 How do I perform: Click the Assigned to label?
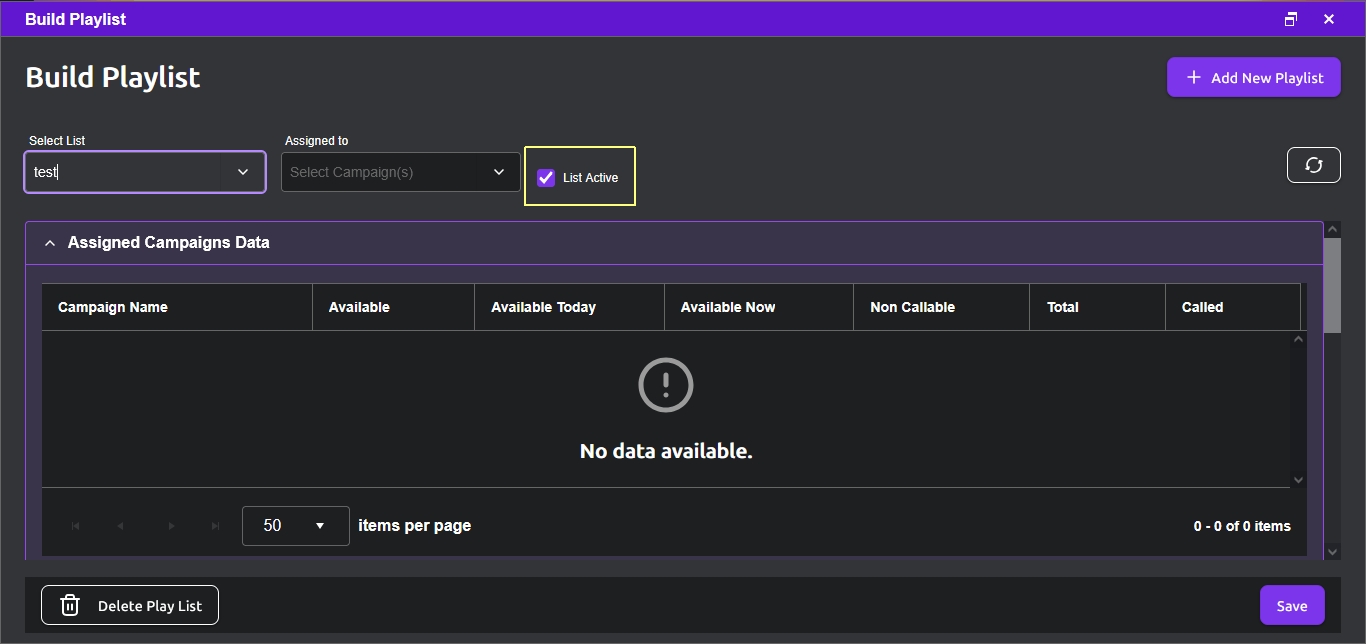pos(317,141)
